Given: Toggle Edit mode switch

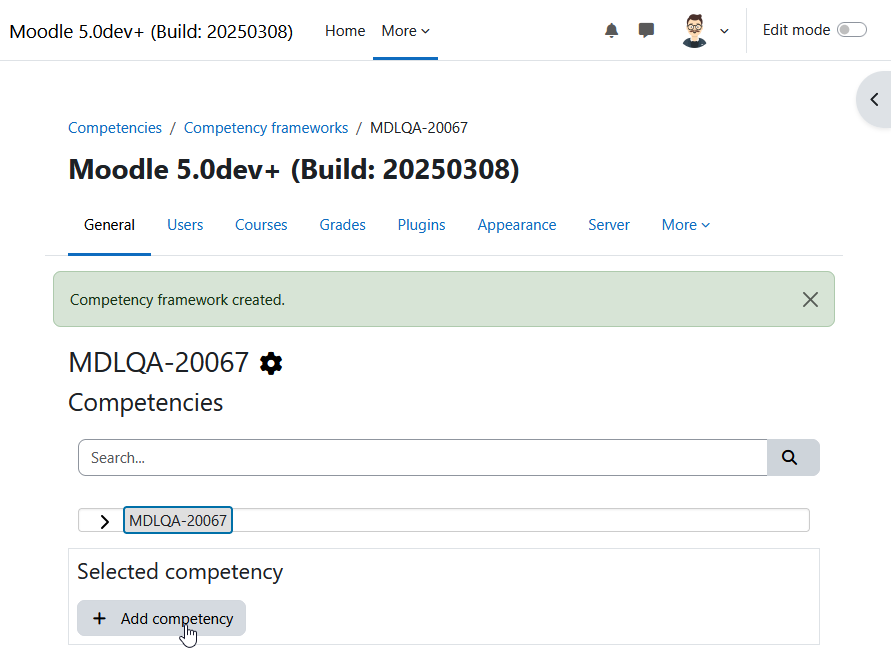Looking at the screenshot, I should point(851,30).
